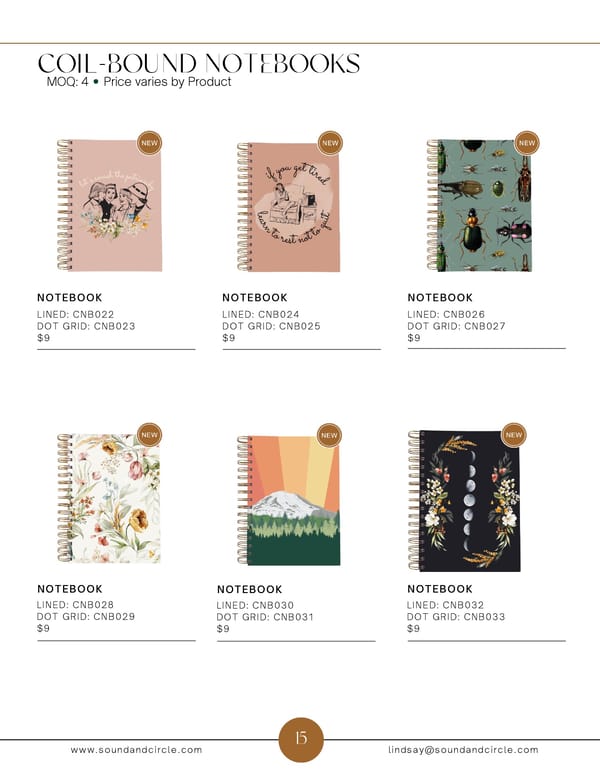Select the 'learn to rest not to quit' notebook cover
600x776 pixels.
tap(289, 207)
